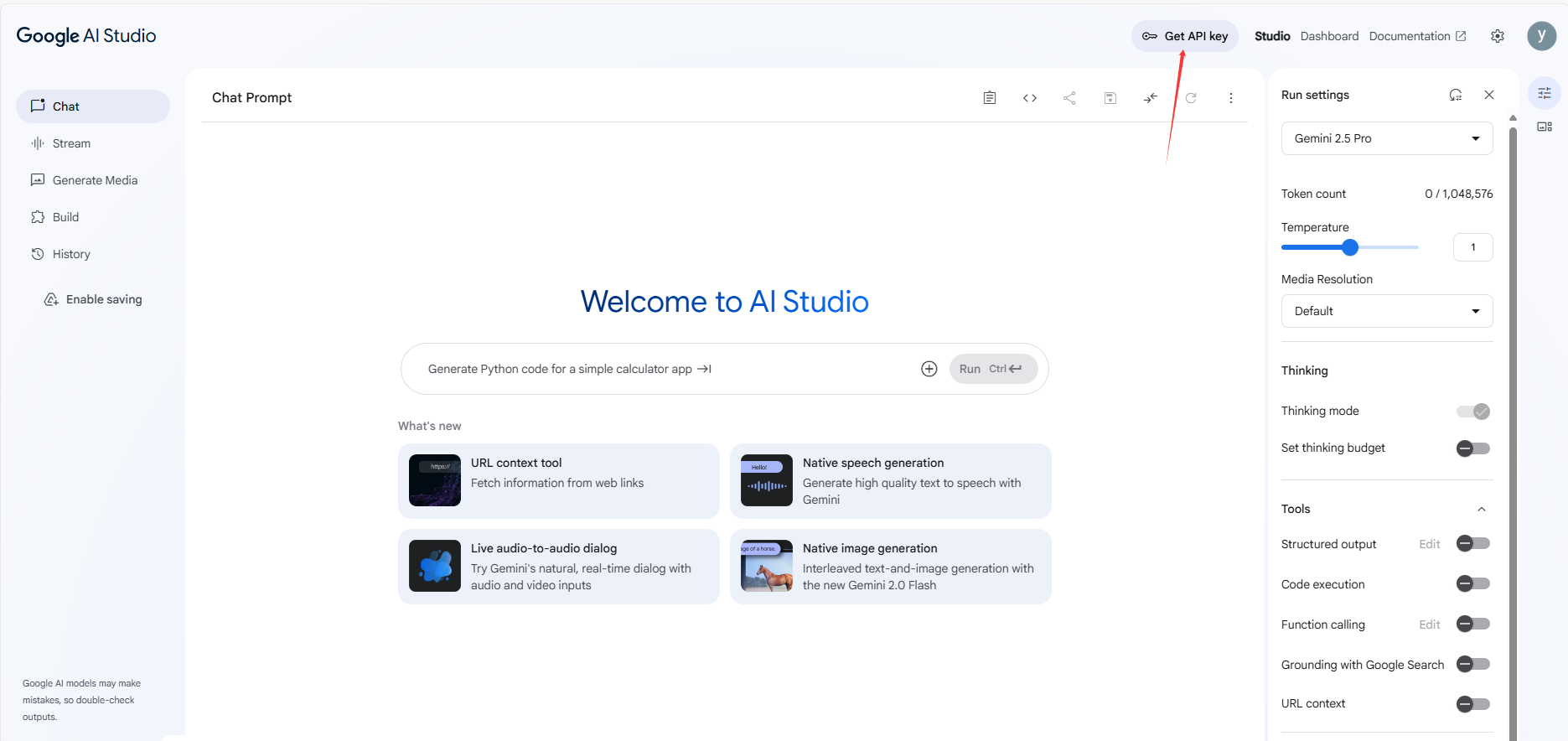This screenshot has width=1568, height=741.
Task: Click the run settings sliders icon
Action: (x=1545, y=93)
